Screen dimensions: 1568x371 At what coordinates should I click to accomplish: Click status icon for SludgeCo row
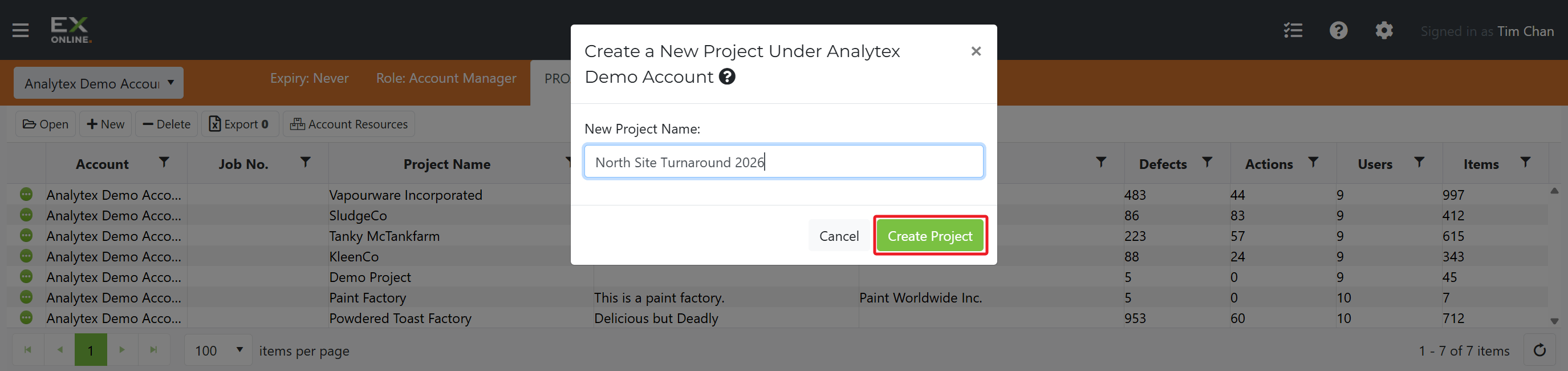point(26,215)
